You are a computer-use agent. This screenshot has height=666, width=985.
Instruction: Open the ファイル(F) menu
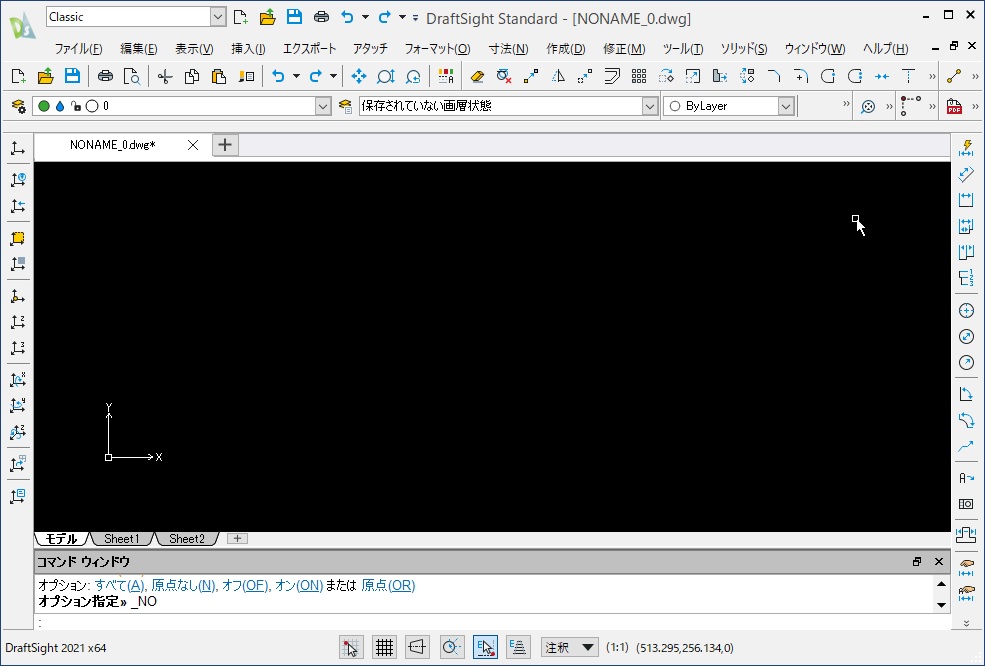pyautogui.click(x=79, y=48)
